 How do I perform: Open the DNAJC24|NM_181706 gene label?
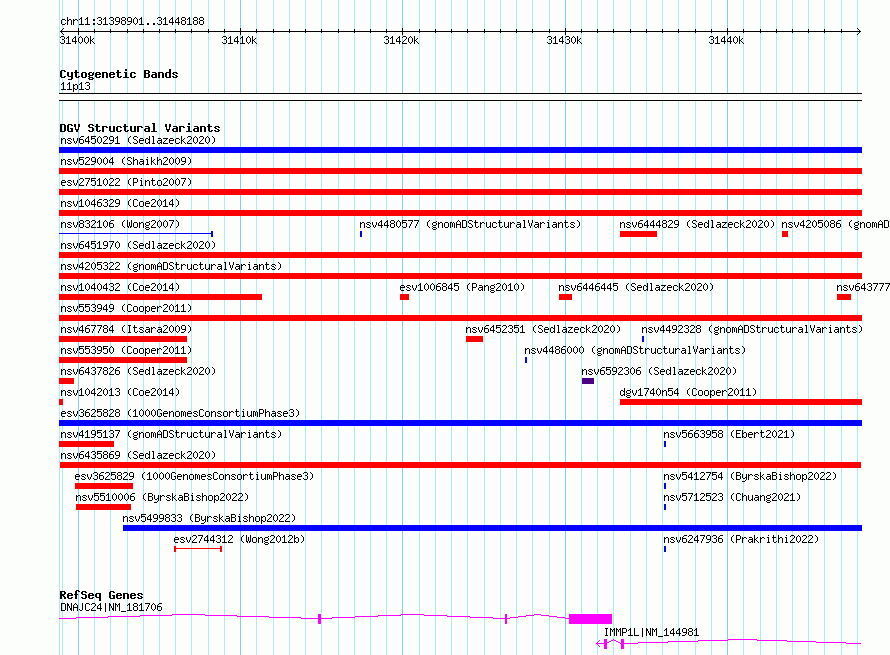[x=111, y=607]
